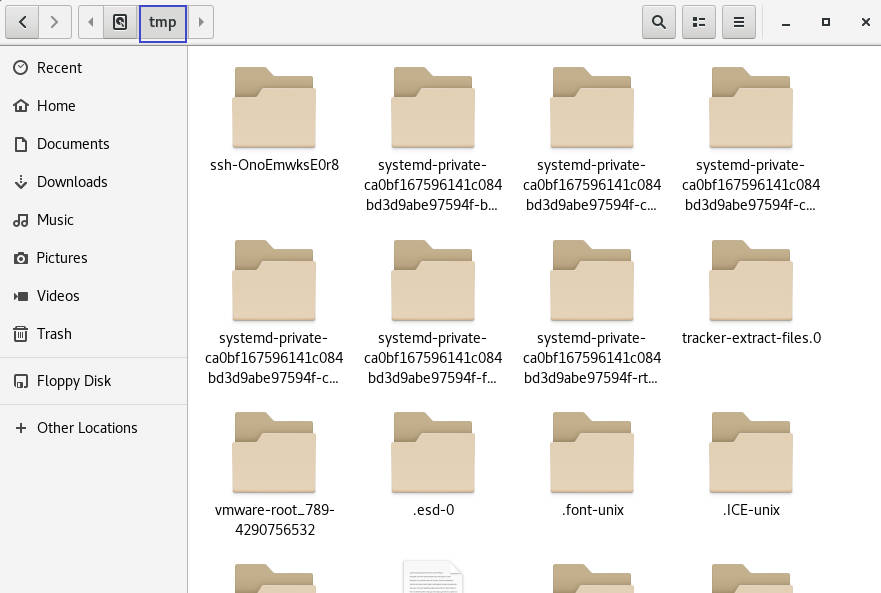The height and width of the screenshot is (593, 881).
Task: Open the hamburger view options menu
Action: [739, 22]
